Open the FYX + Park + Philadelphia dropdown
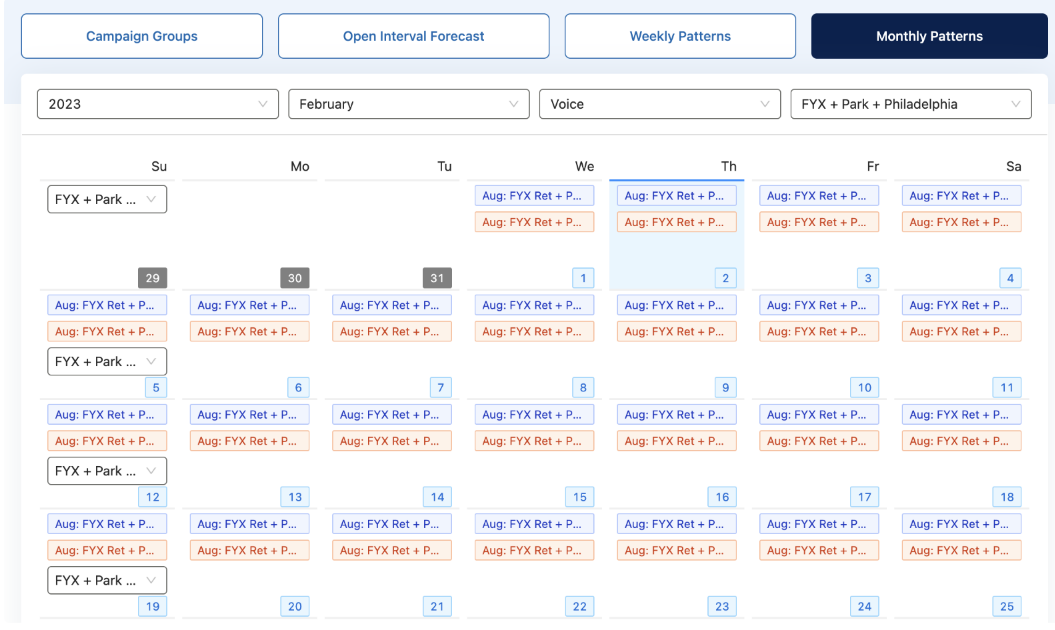This screenshot has height=630, width=1055. 910,103
